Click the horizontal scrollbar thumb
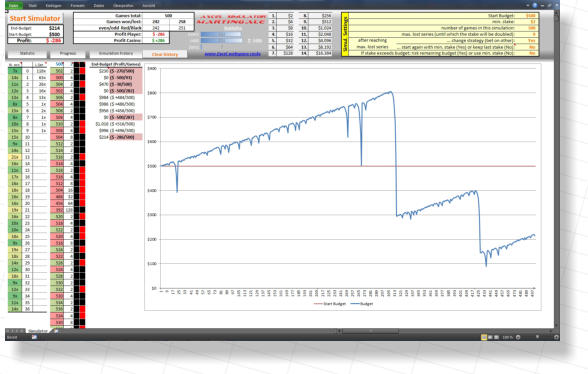Viewport: 588px width, 374px height. [369, 331]
